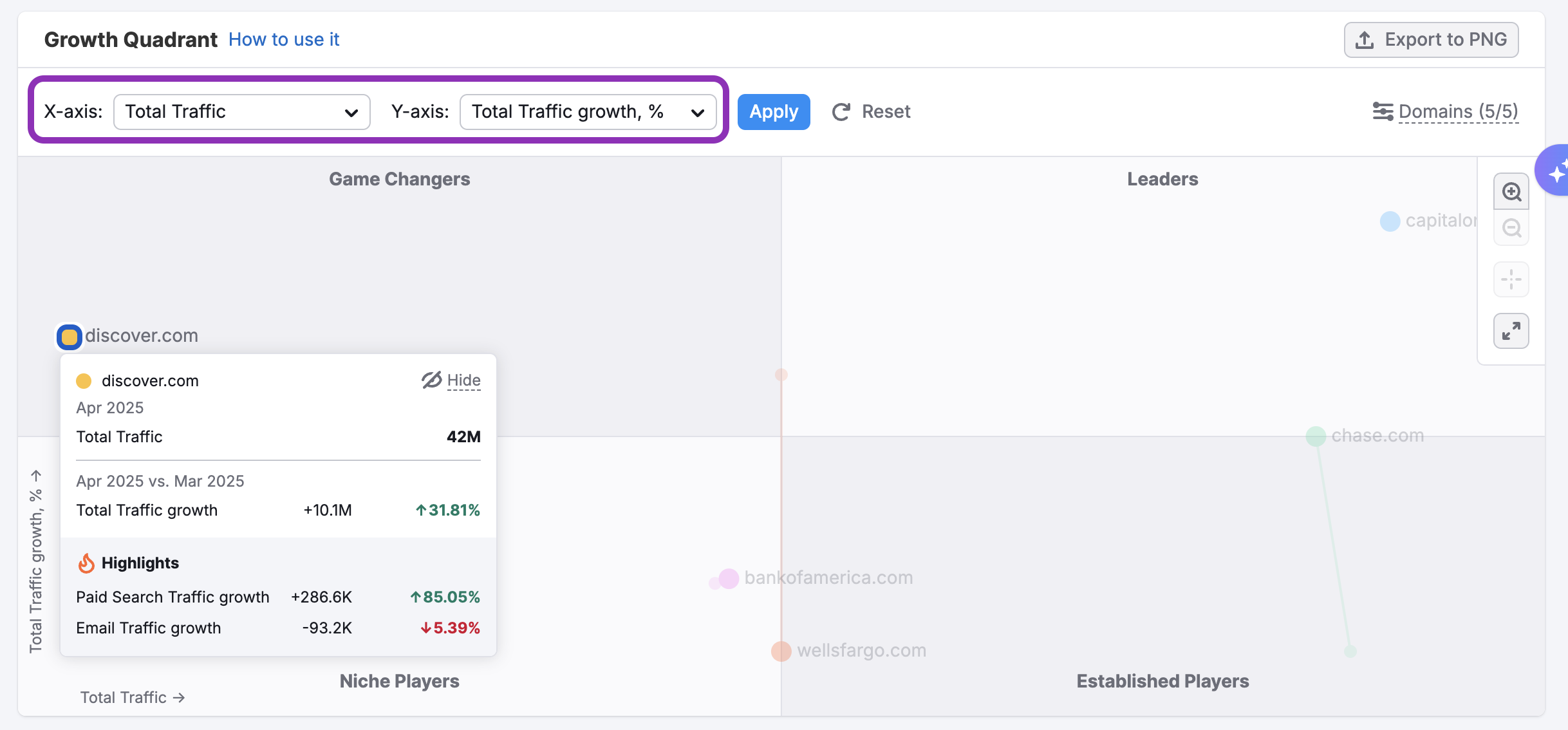The width and height of the screenshot is (1568, 730).
Task: Click the upload icon in Export button
Action: pos(1364,40)
